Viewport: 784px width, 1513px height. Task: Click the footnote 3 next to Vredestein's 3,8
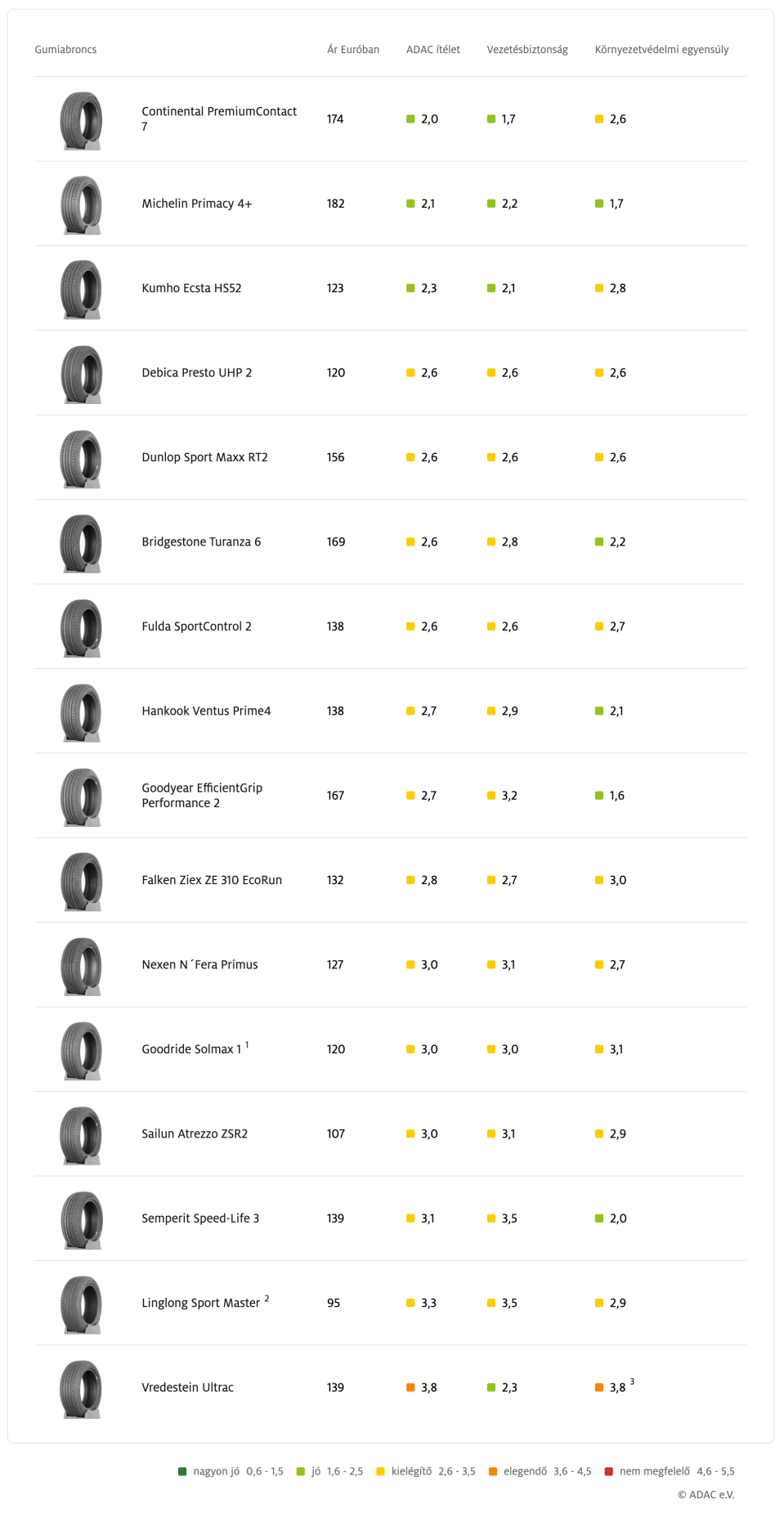[x=632, y=1381]
